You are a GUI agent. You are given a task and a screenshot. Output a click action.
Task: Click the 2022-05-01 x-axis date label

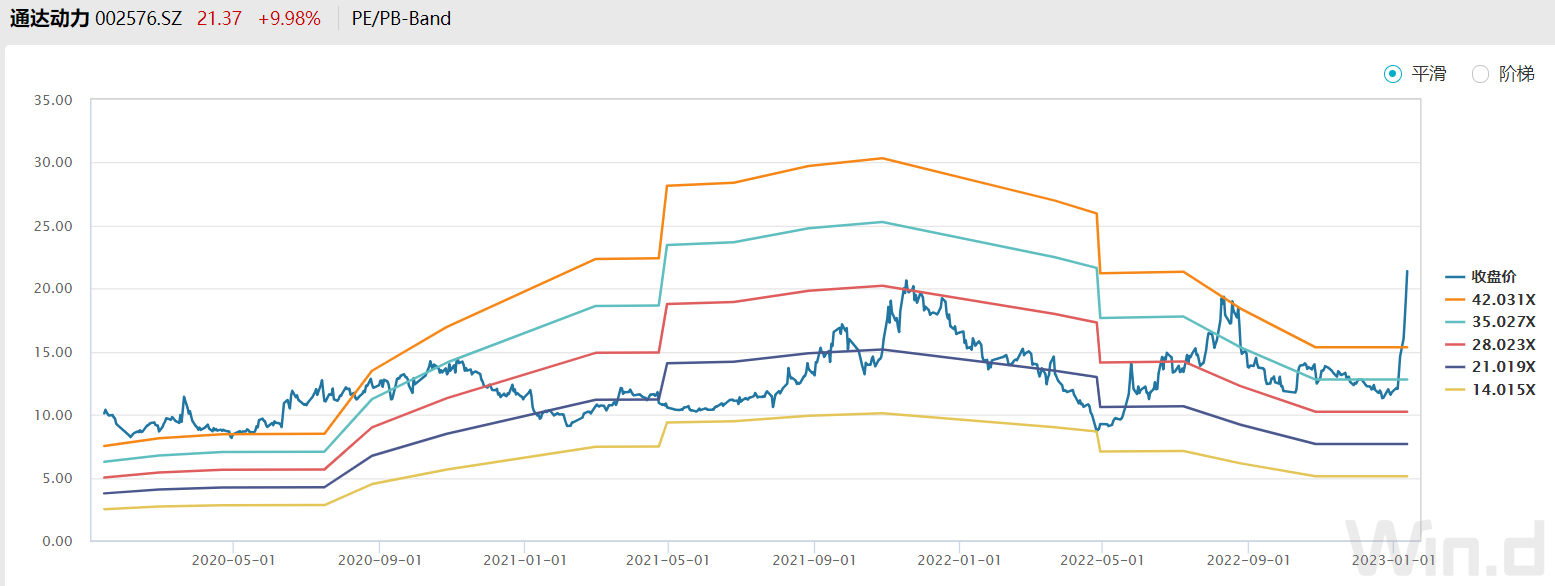click(x=1103, y=560)
